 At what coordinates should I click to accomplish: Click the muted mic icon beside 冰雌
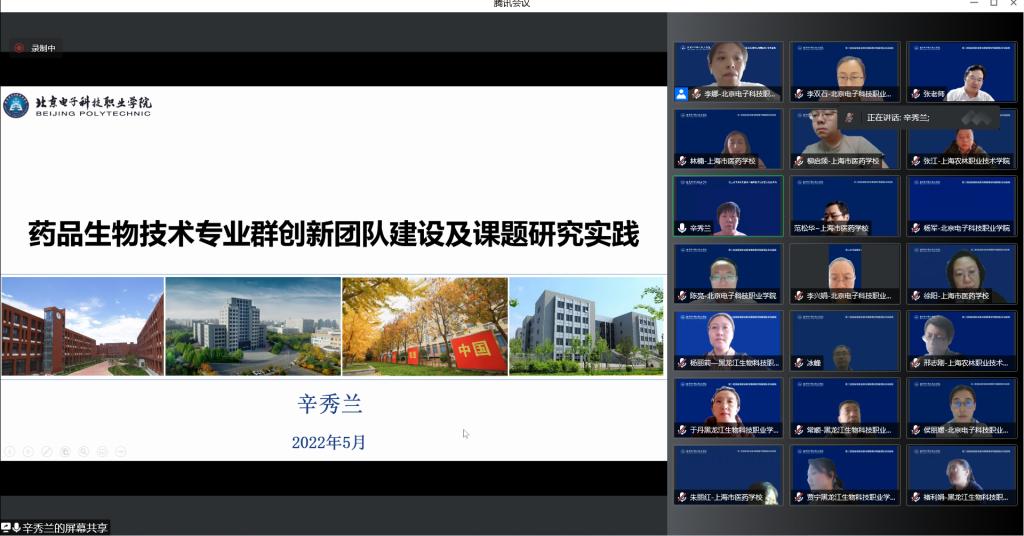point(799,363)
